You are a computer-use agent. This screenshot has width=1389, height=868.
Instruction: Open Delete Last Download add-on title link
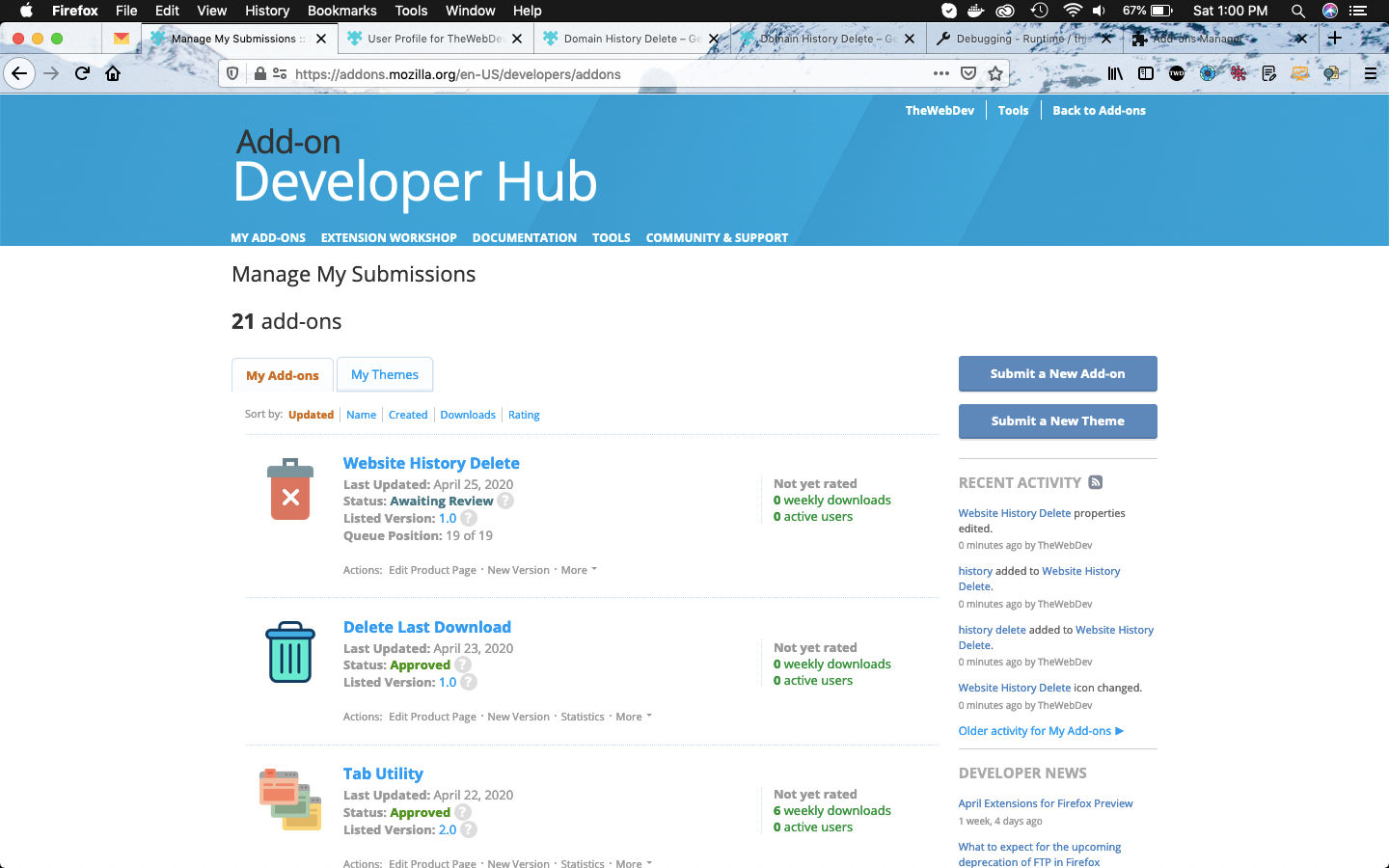(427, 627)
